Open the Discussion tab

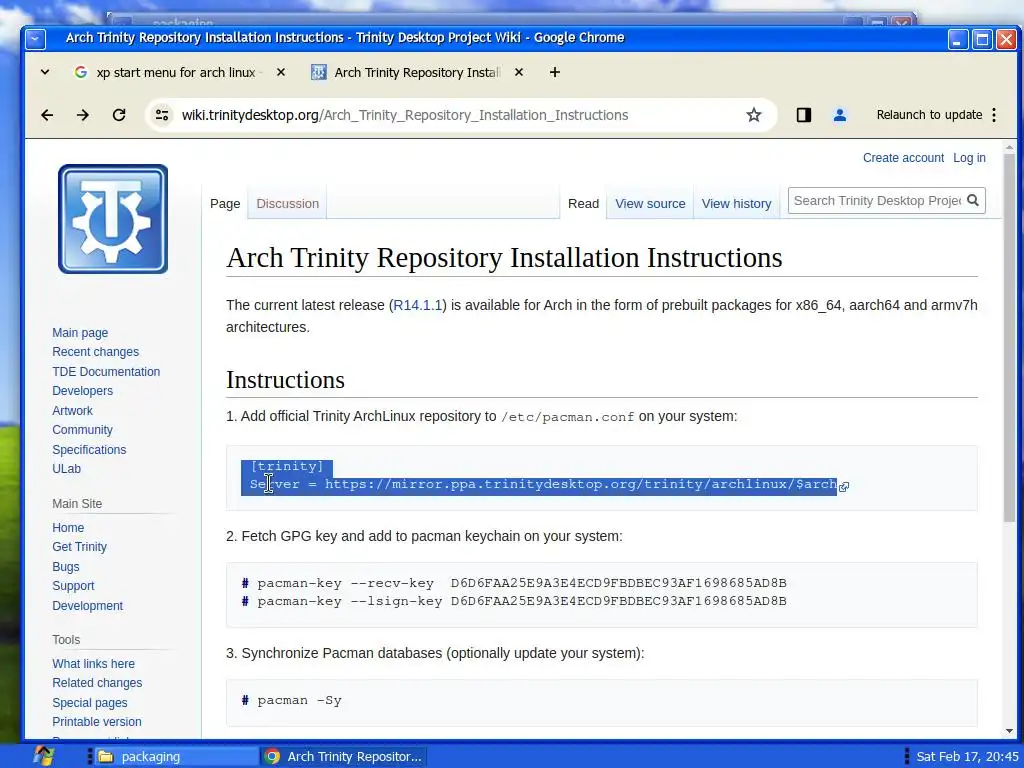pos(287,204)
